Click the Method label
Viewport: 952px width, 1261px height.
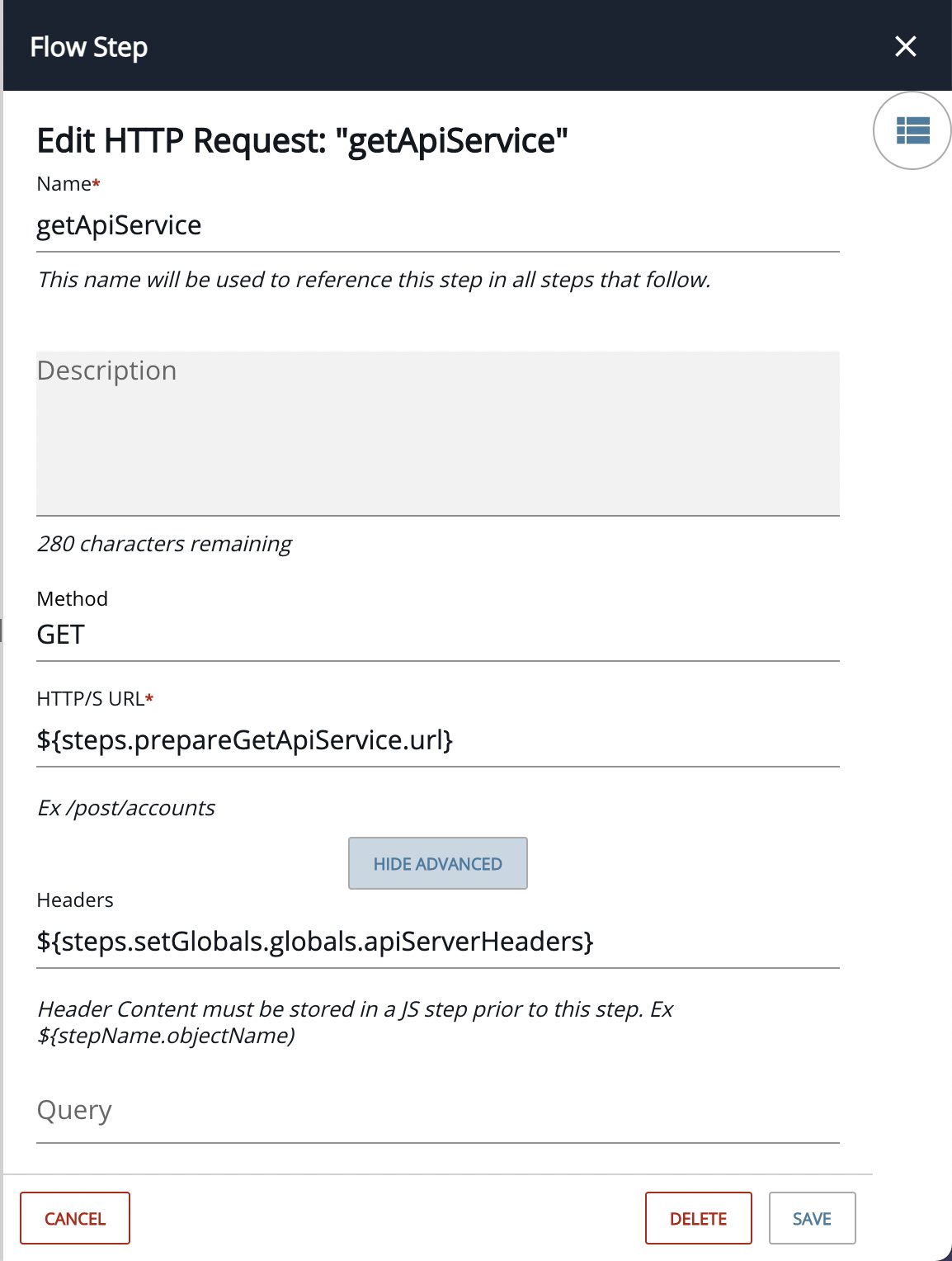tap(73, 598)
